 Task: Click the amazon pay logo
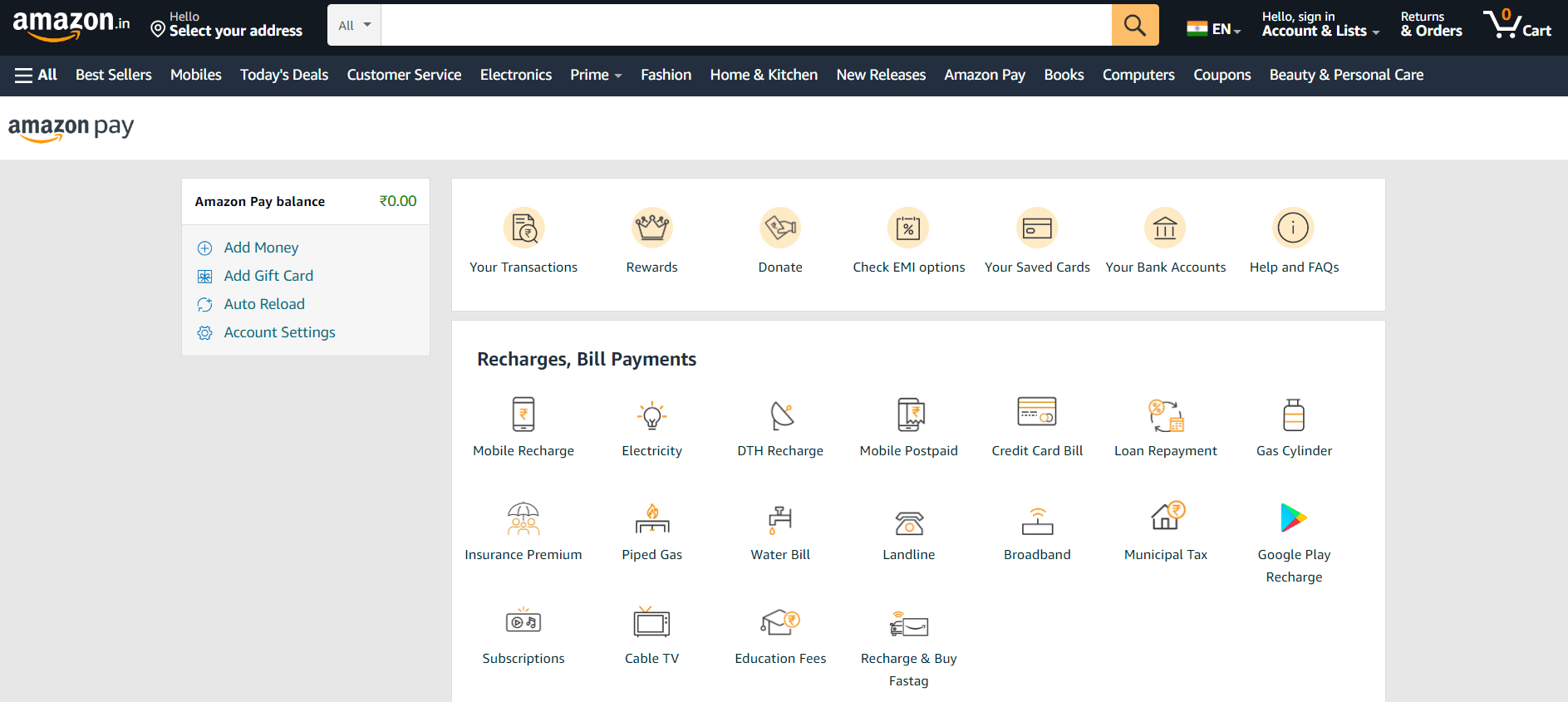coord(71,128)
